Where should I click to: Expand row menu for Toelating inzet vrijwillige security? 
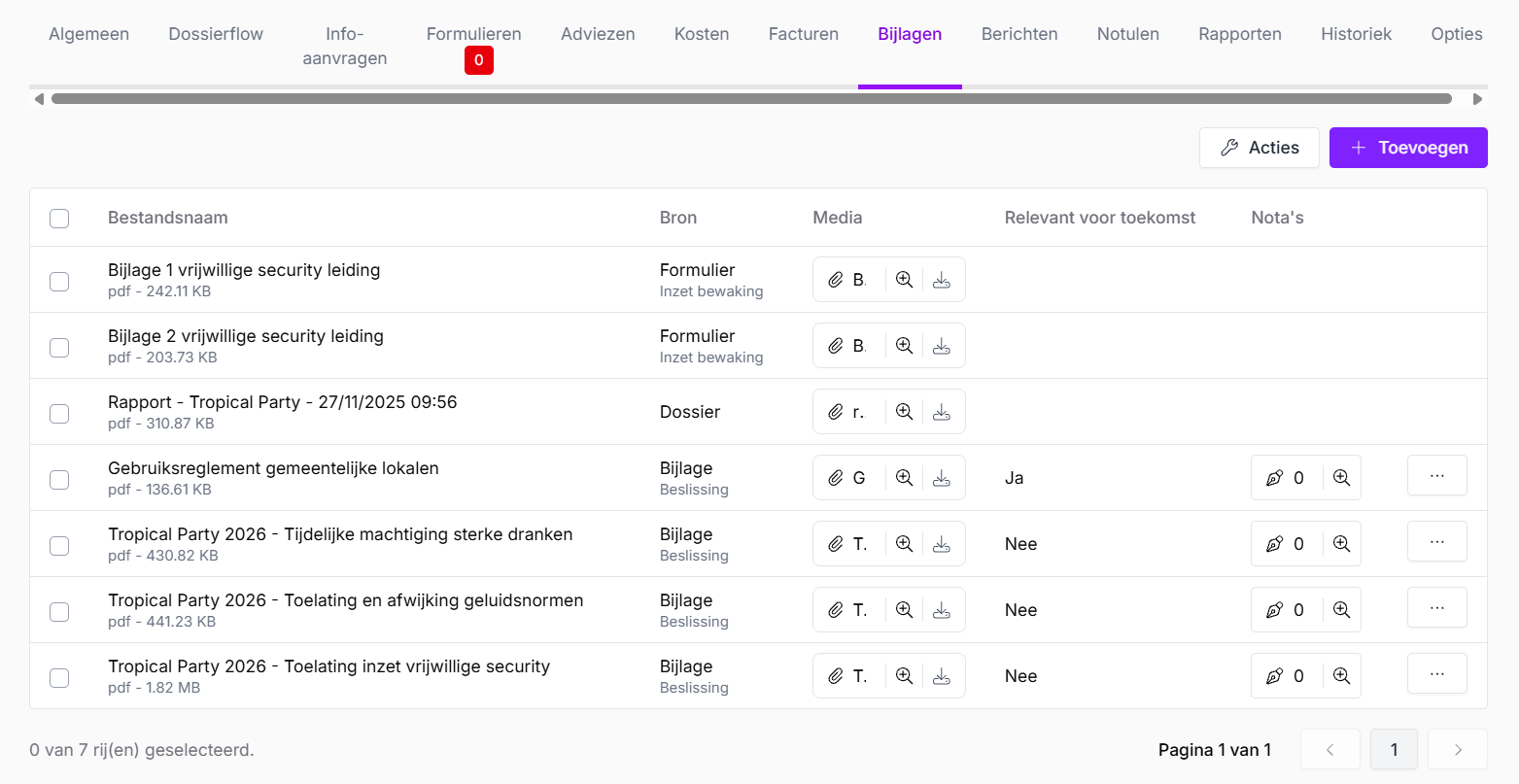[x=1436, y=674]
